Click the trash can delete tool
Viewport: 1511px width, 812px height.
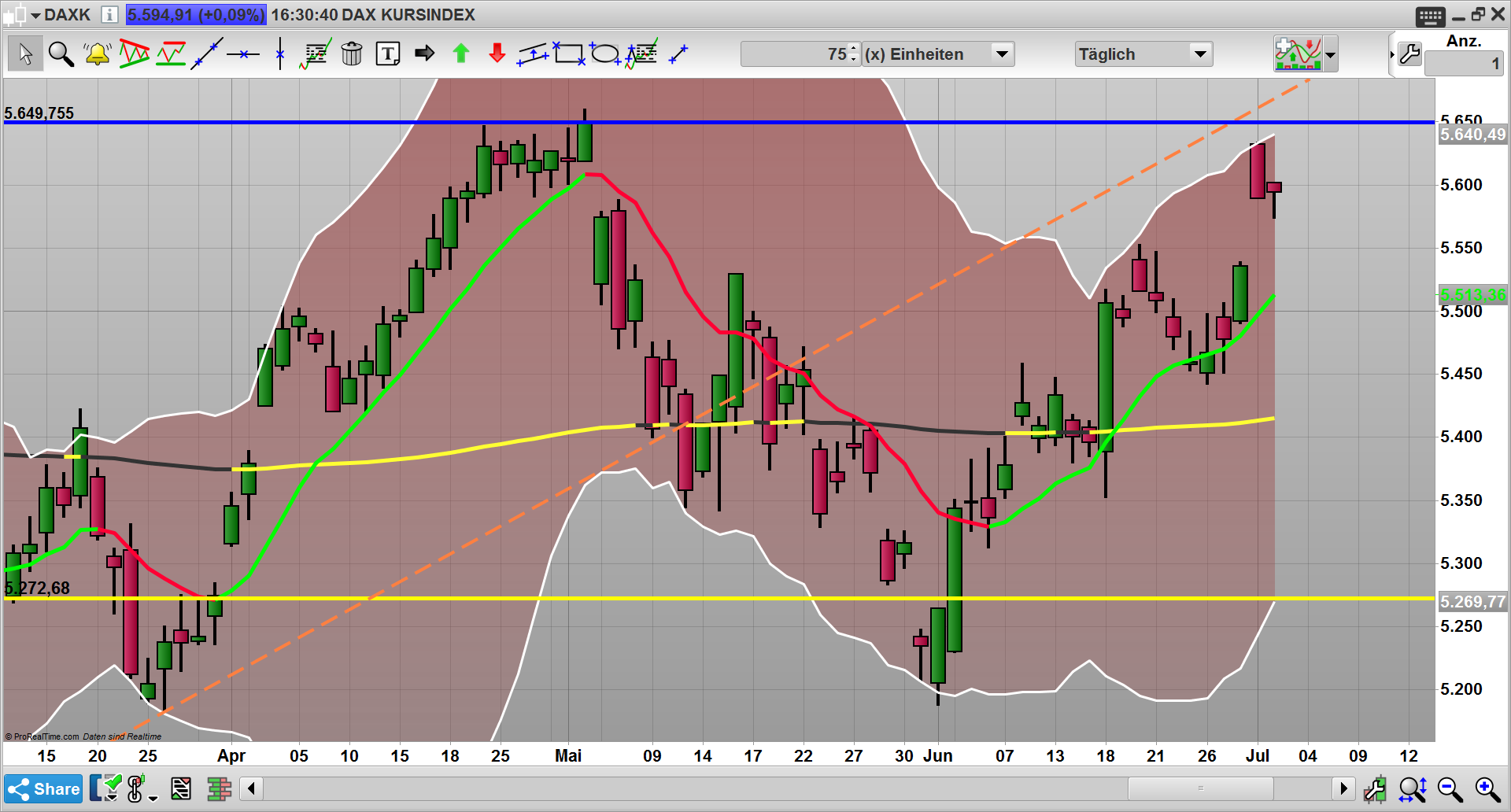(x=352, y=54)
